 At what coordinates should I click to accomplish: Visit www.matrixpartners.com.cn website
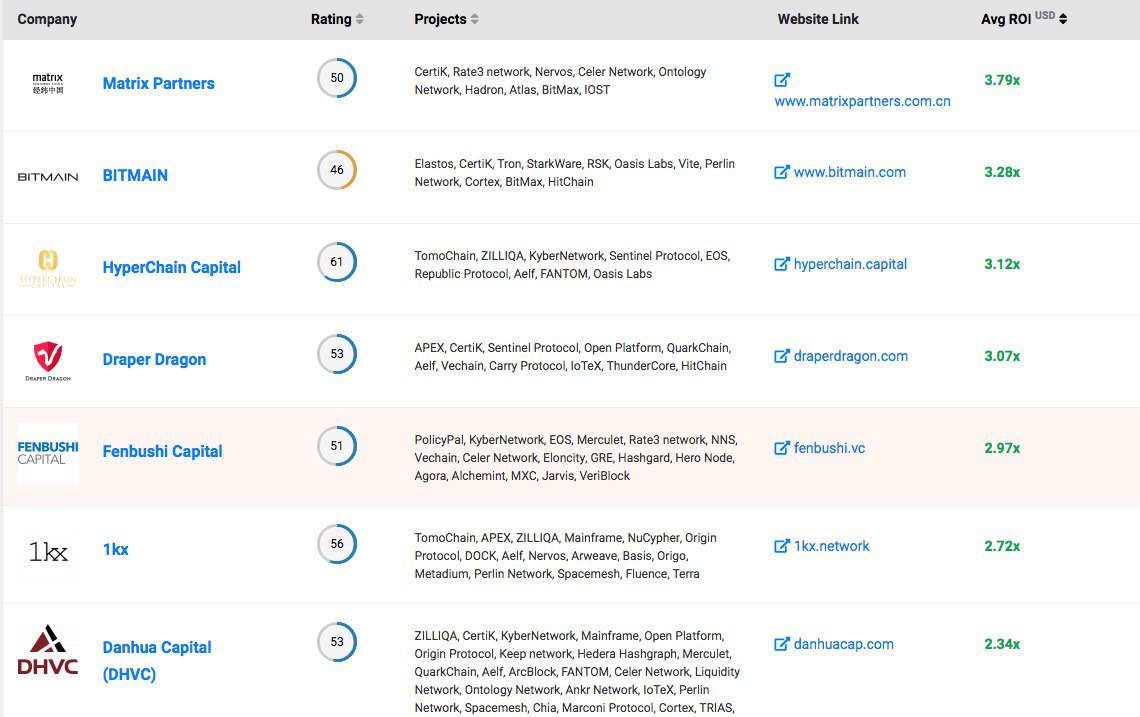[862, 101]
